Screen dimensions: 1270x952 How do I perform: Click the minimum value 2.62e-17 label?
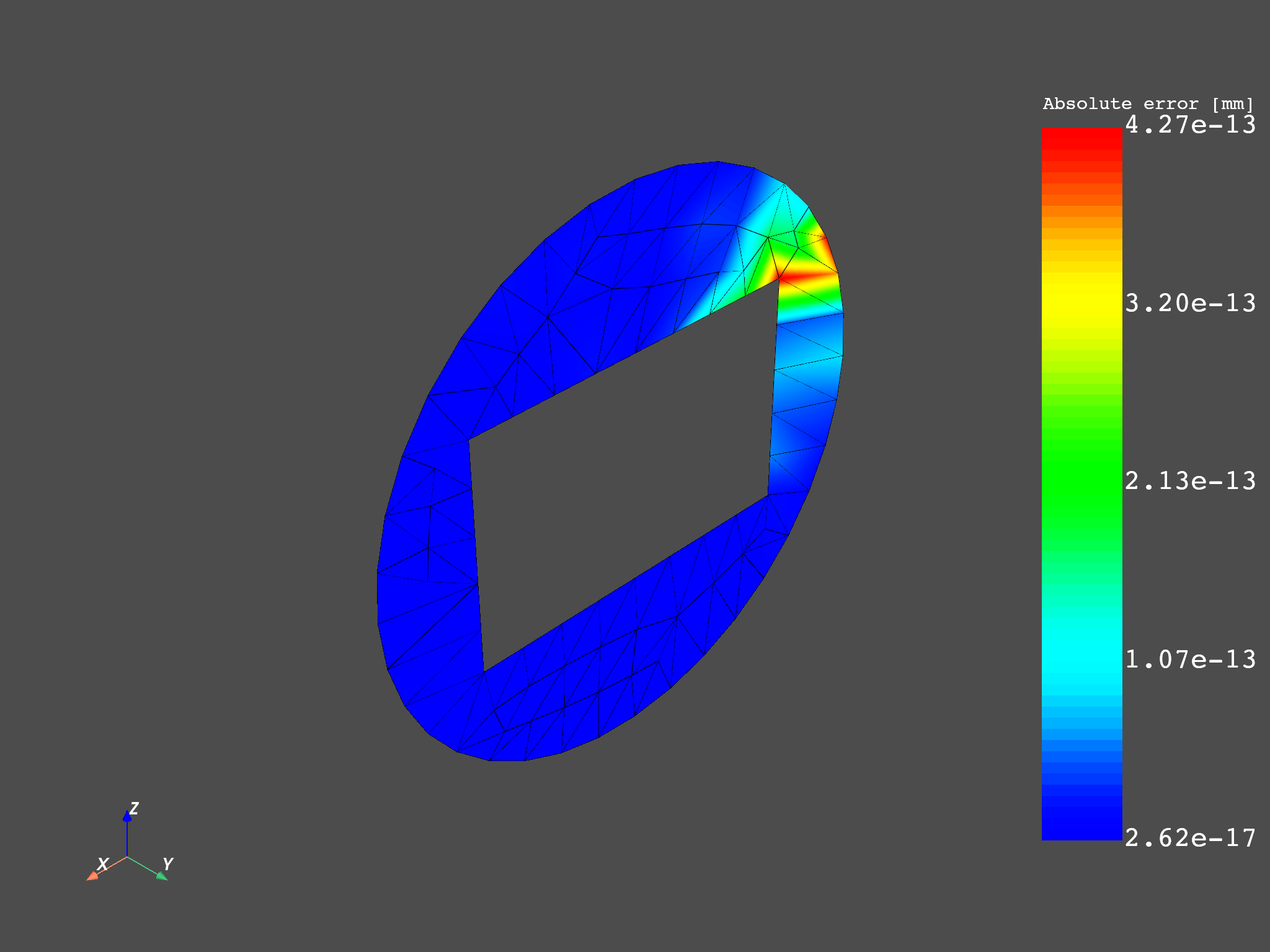pyautogui.click(x=1190, y=838)
